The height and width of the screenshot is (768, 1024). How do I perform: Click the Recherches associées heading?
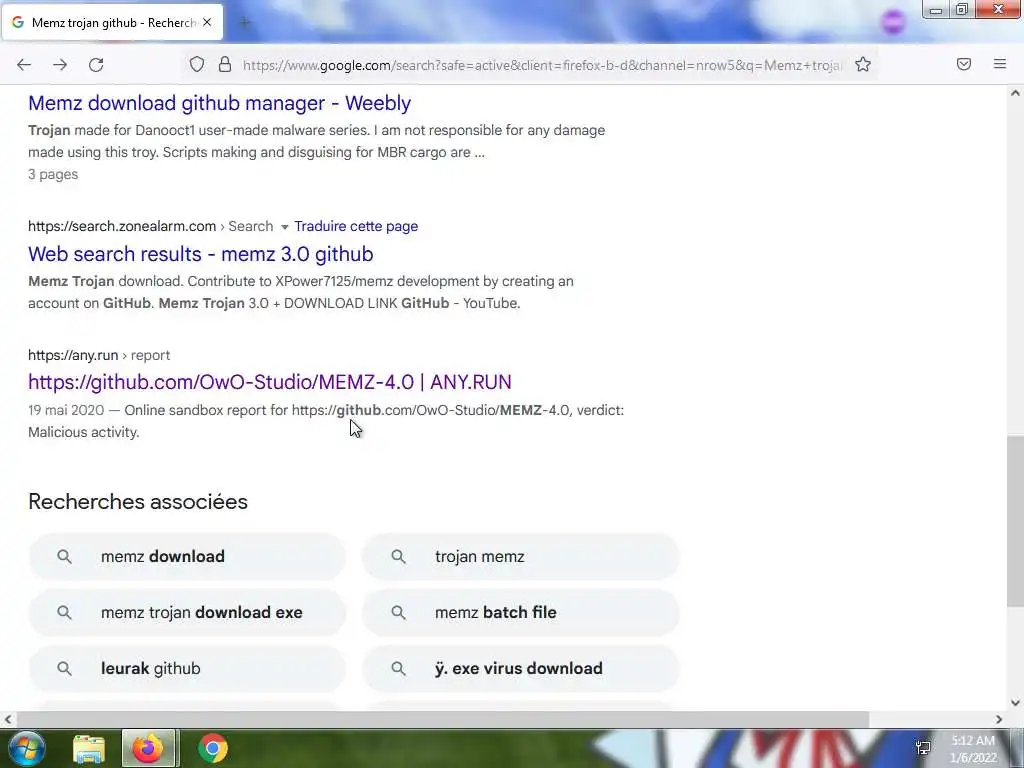[138, 502]
